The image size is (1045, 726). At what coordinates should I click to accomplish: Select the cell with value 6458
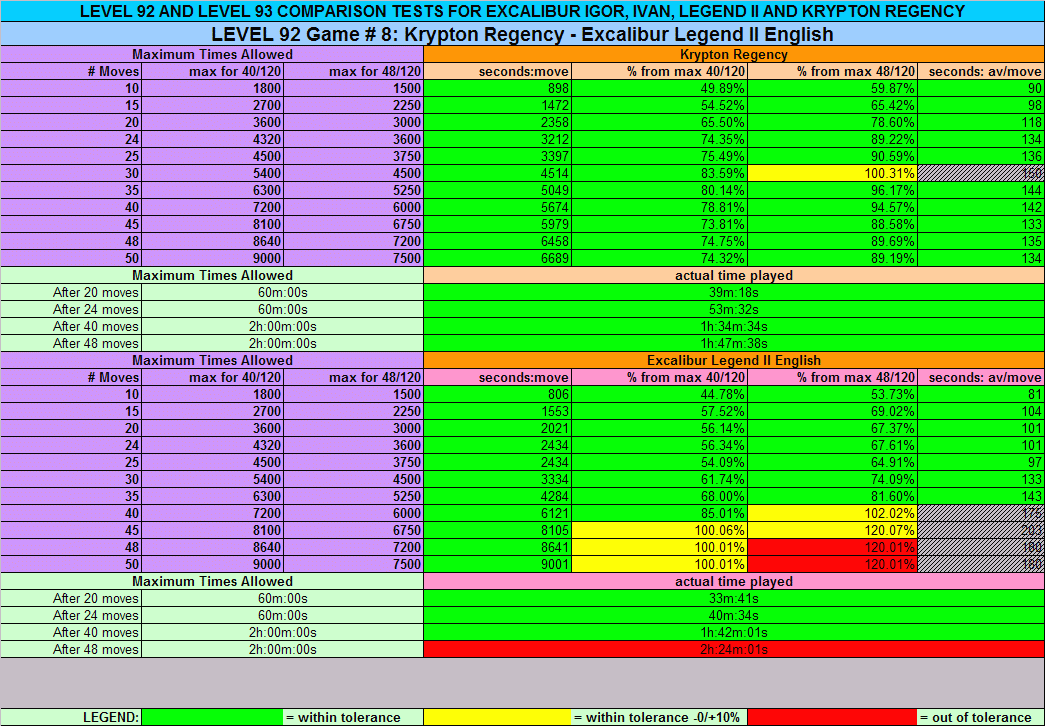click(x=497, y=241)
